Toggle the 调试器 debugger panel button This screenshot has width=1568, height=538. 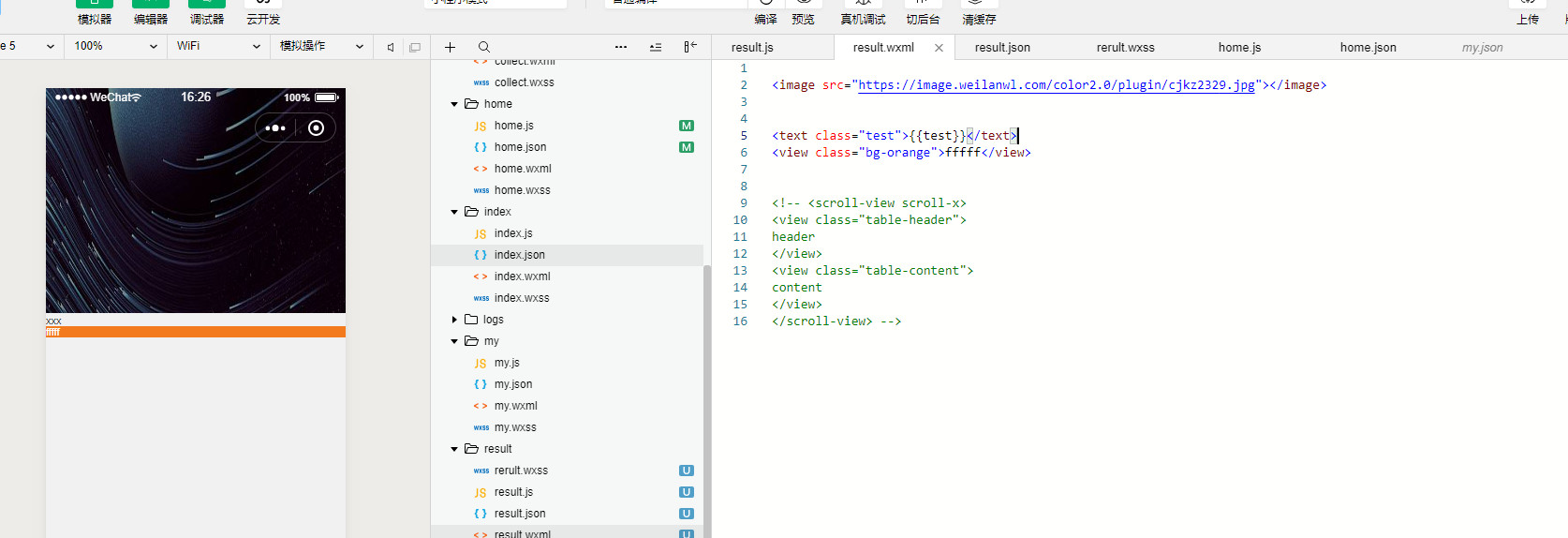207,12
